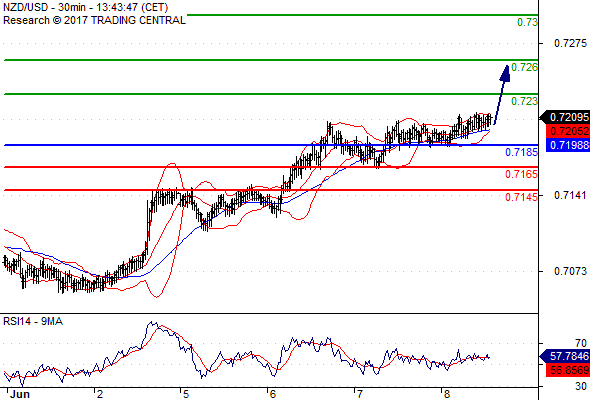Click the date marker 8 on time axis

(446, 394)
